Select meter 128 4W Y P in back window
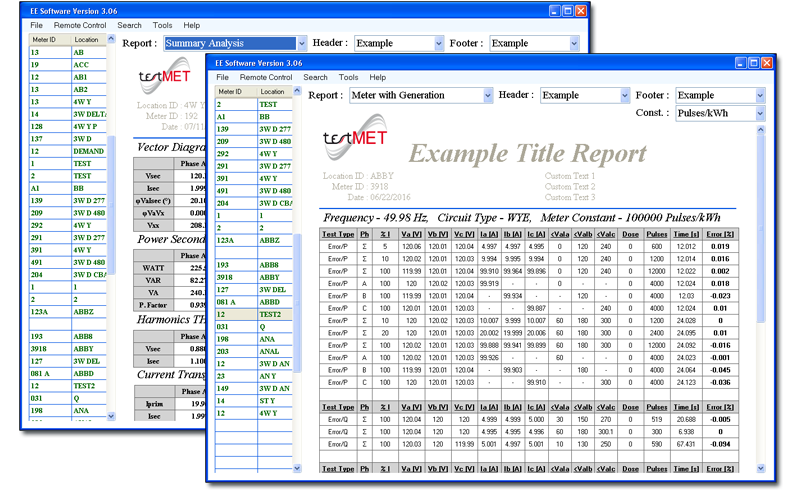Screen dimensions: 800x492 [68, 127]
